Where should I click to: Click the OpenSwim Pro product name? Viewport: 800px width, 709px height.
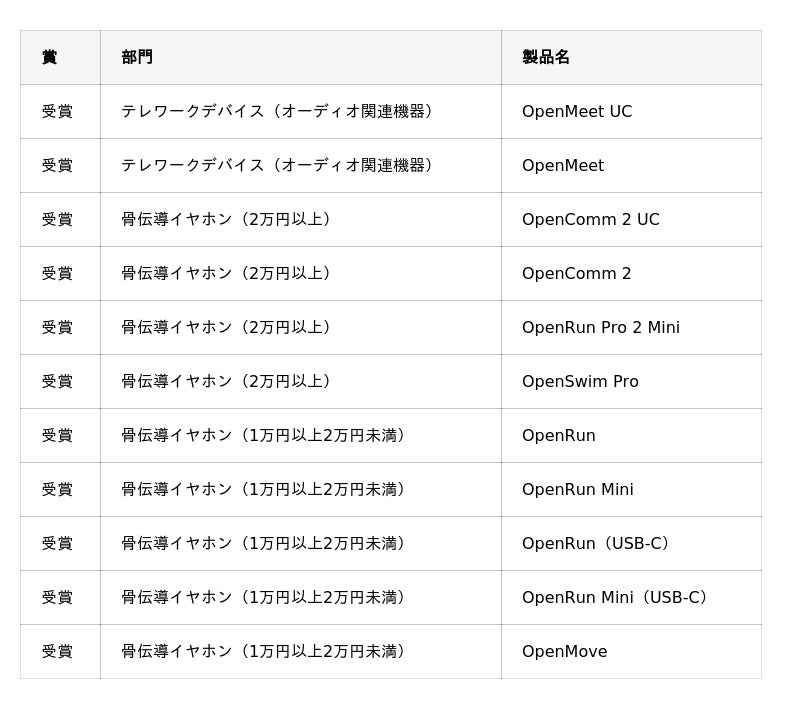coord(580,381)
